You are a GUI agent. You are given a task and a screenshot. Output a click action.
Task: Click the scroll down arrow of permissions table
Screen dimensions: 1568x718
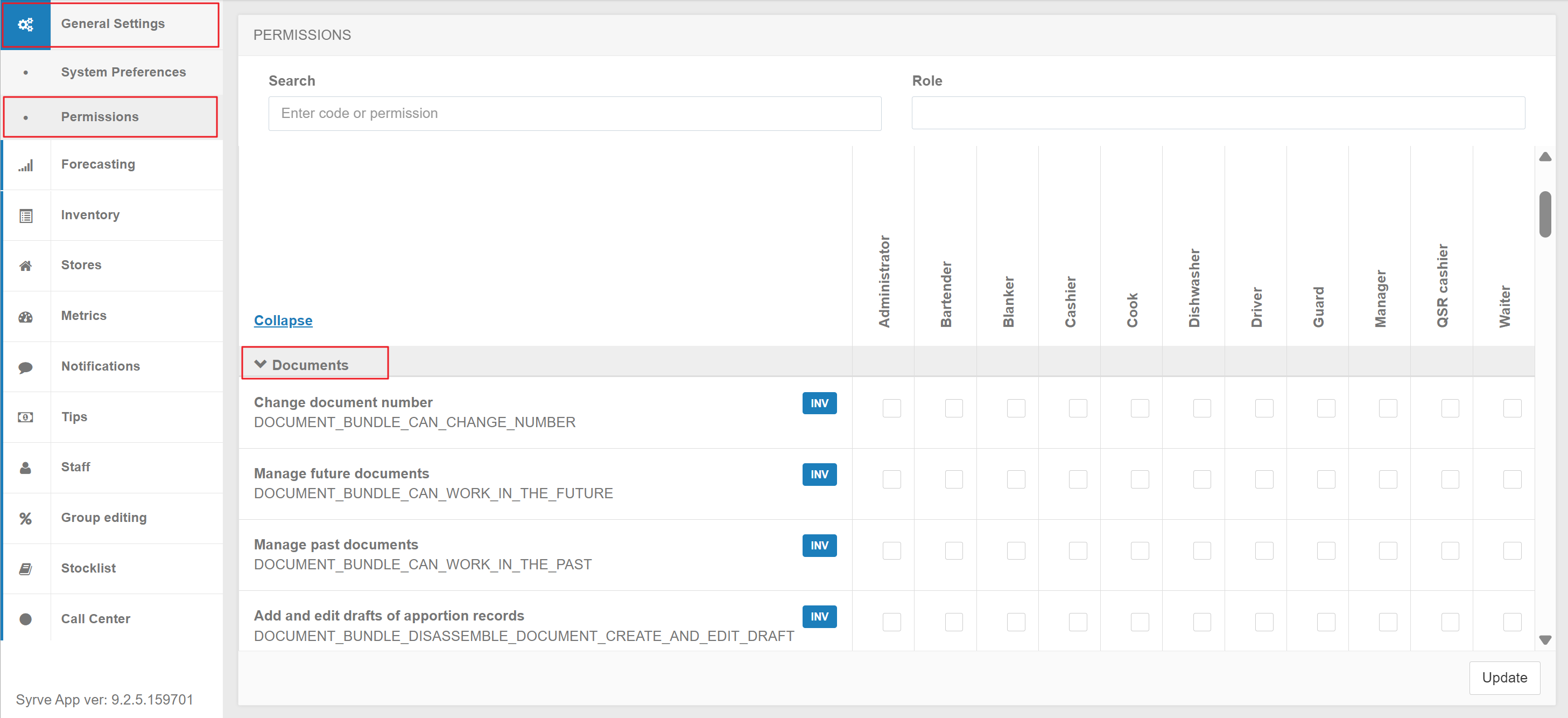click(1545, 640)
